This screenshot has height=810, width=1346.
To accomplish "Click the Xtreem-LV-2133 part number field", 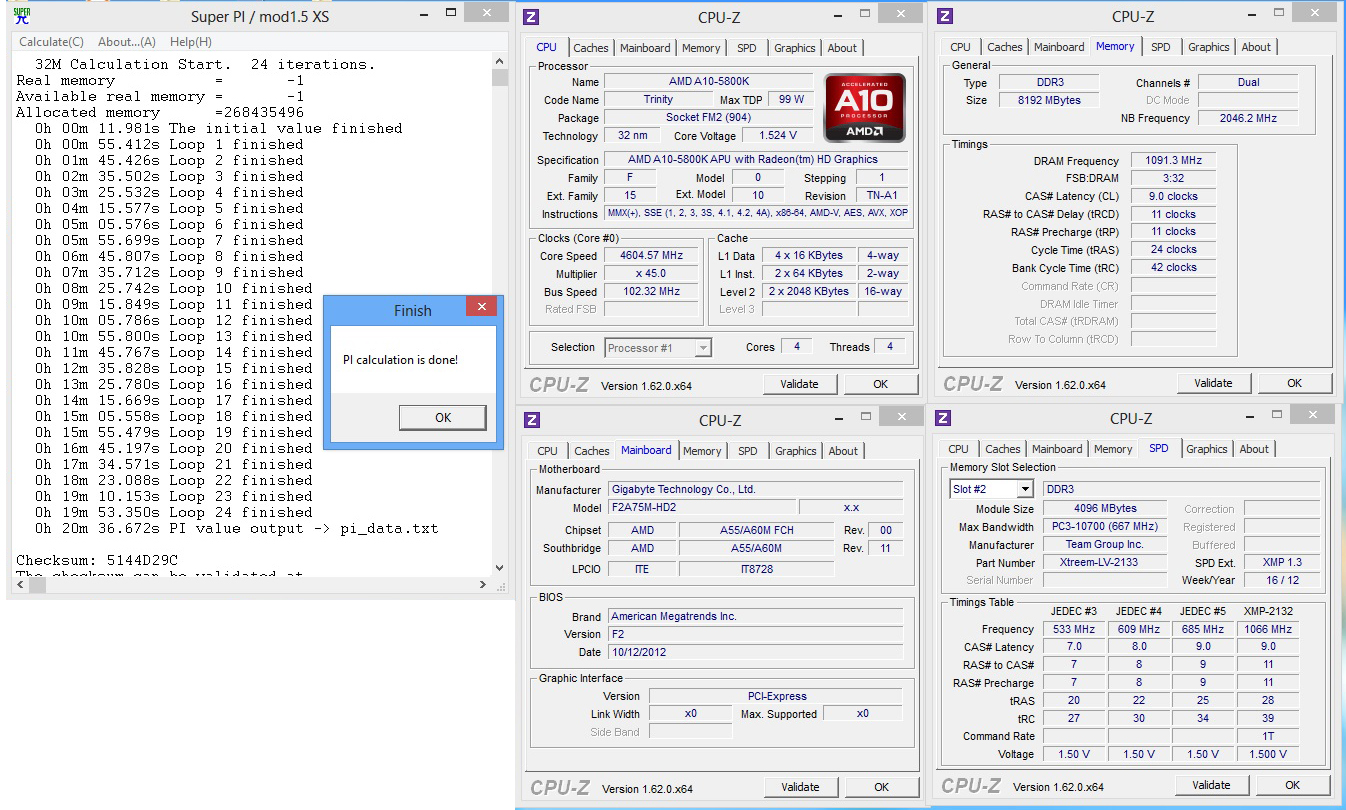I will [x=1104, y=562].
